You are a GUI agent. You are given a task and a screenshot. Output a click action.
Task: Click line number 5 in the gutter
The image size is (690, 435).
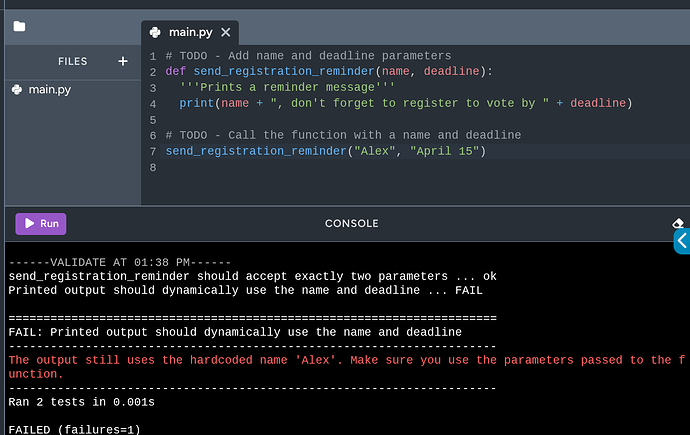click(153, 120)
